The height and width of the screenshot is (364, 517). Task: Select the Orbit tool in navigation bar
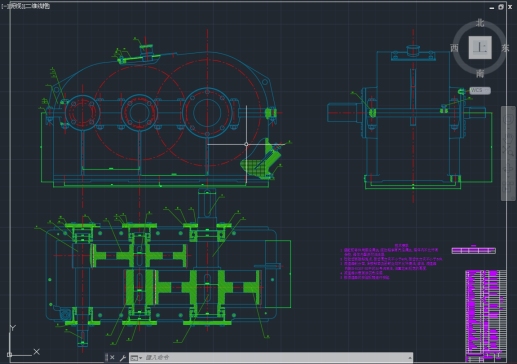[x=509, y=169]
